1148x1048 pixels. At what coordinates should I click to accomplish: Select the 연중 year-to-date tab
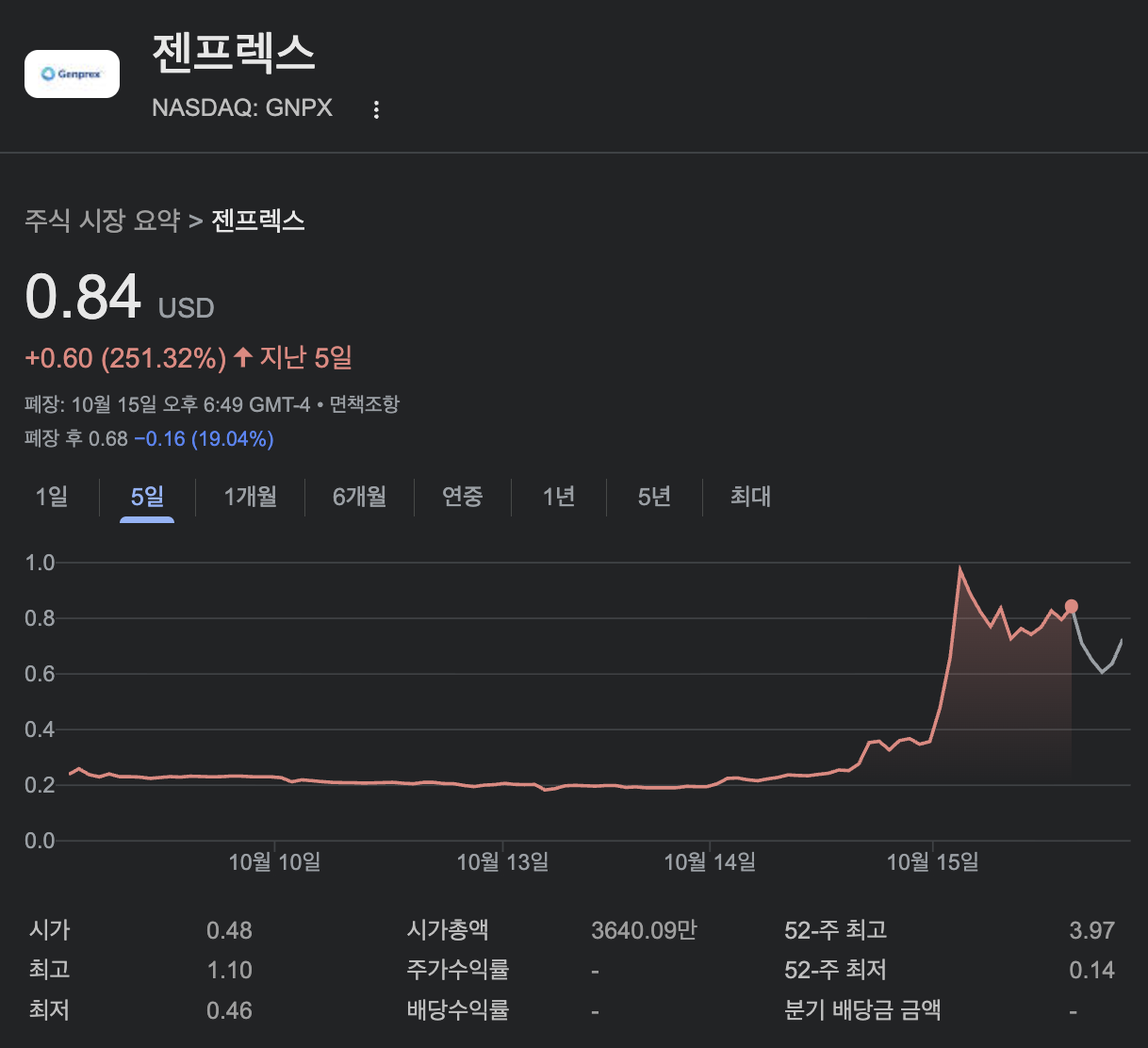[x=462, y=496]
